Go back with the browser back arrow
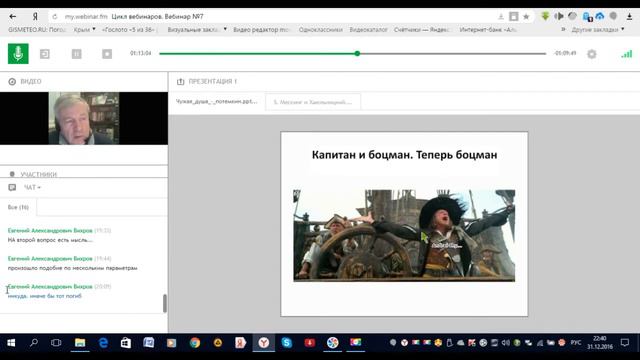Viewport: 640px width, 360px height. point(13,17)
